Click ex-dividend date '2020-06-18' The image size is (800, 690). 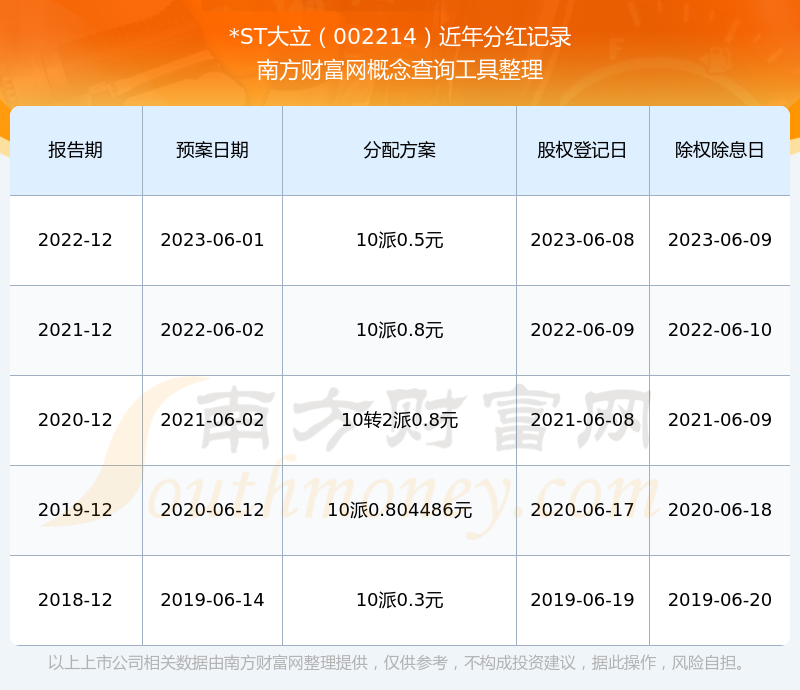(719, 510)
